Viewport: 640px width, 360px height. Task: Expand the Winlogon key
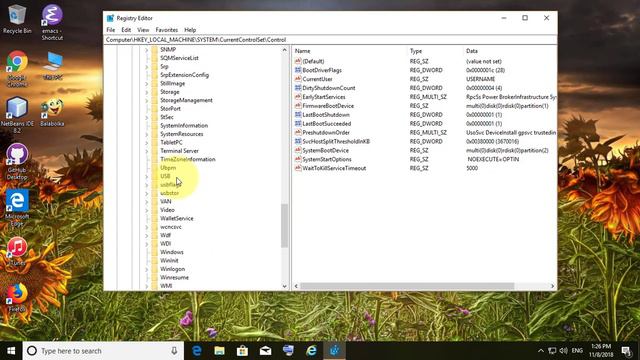pos(147,269)
